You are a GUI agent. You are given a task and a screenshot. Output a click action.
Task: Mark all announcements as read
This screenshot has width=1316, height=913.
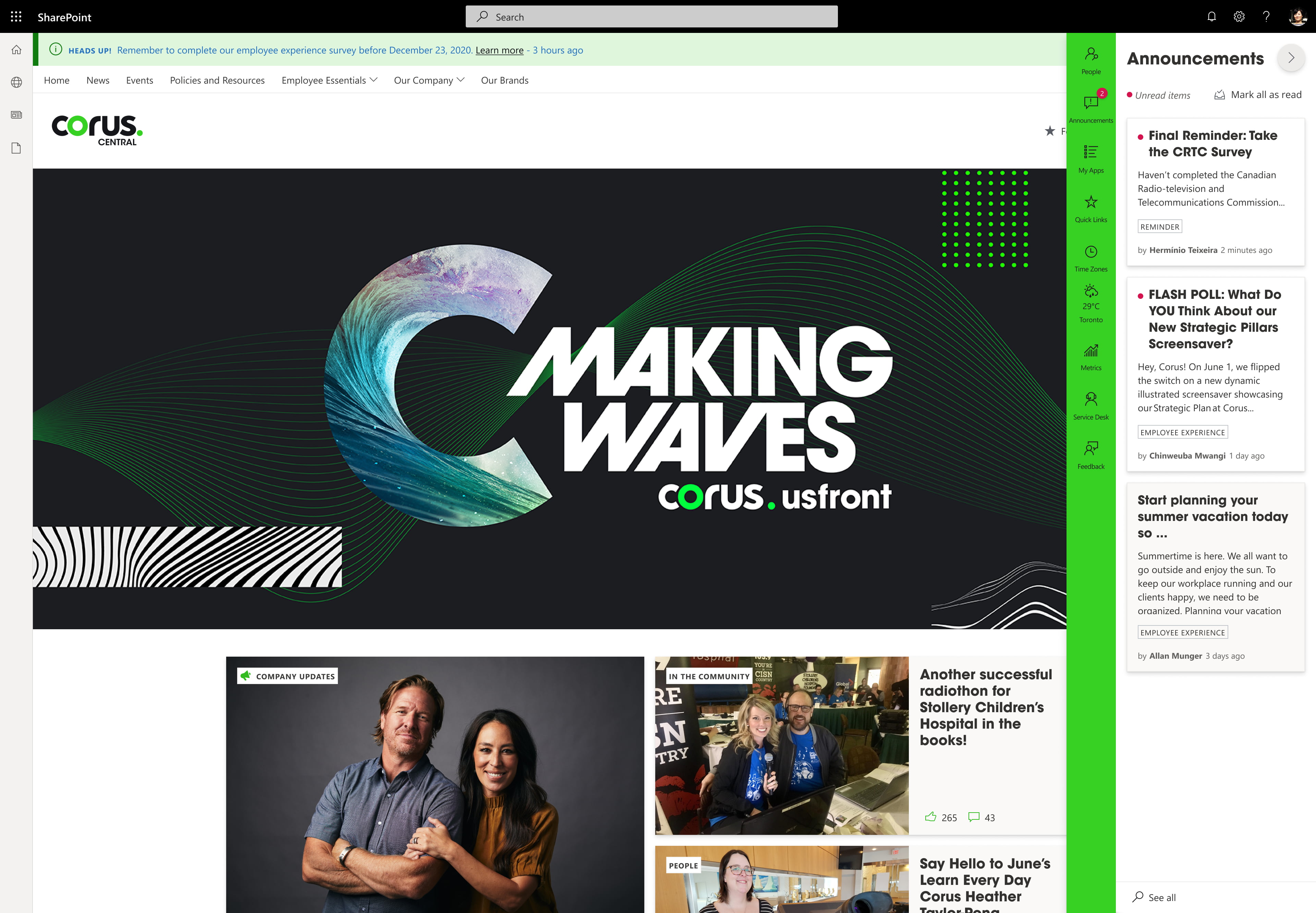coord(1258,94)
